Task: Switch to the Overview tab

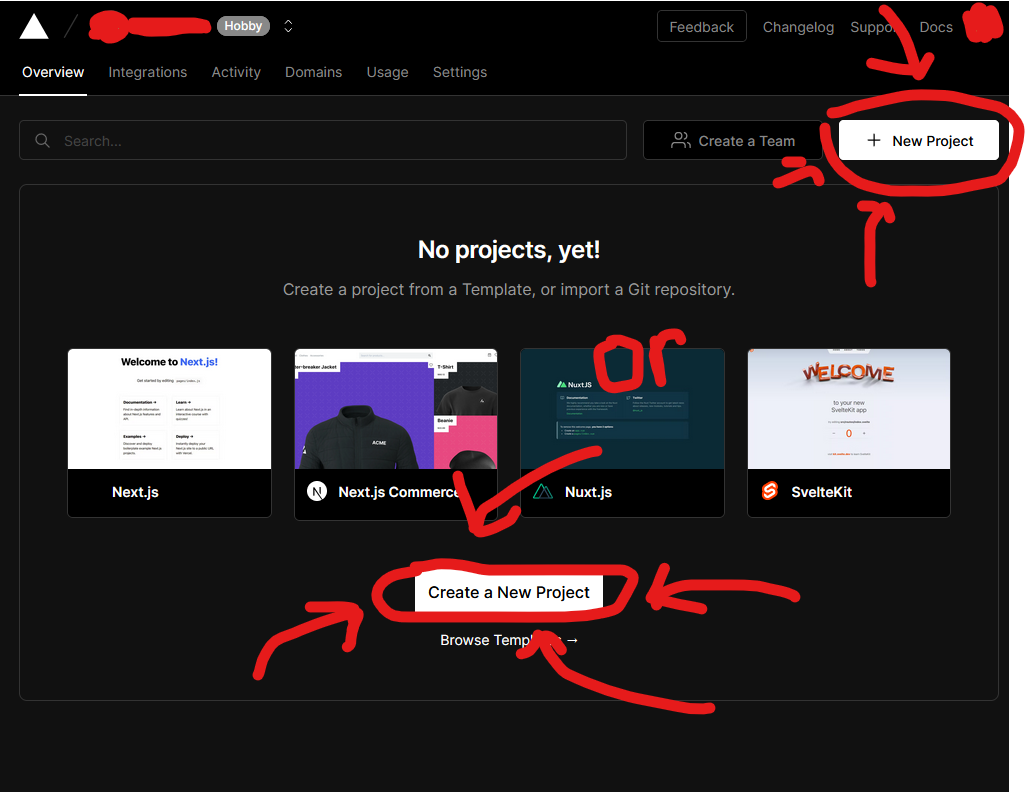Action: click(53, 72)
